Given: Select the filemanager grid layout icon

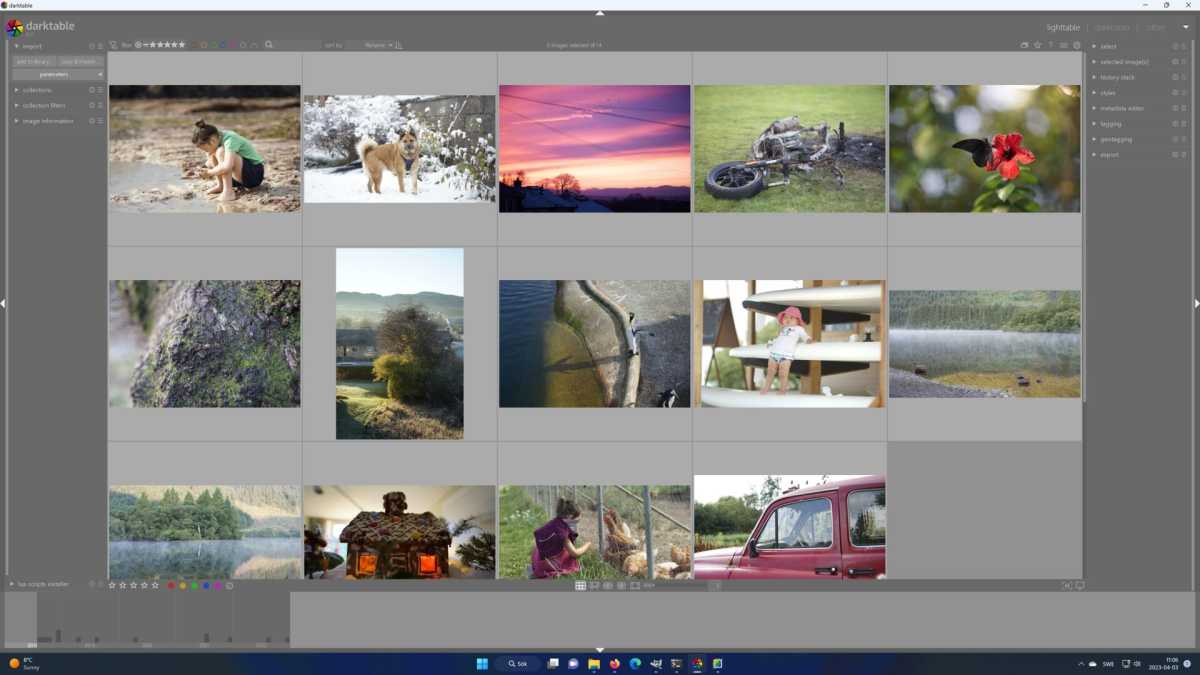Looking at the screenshot, I should (x=580, y=585).
